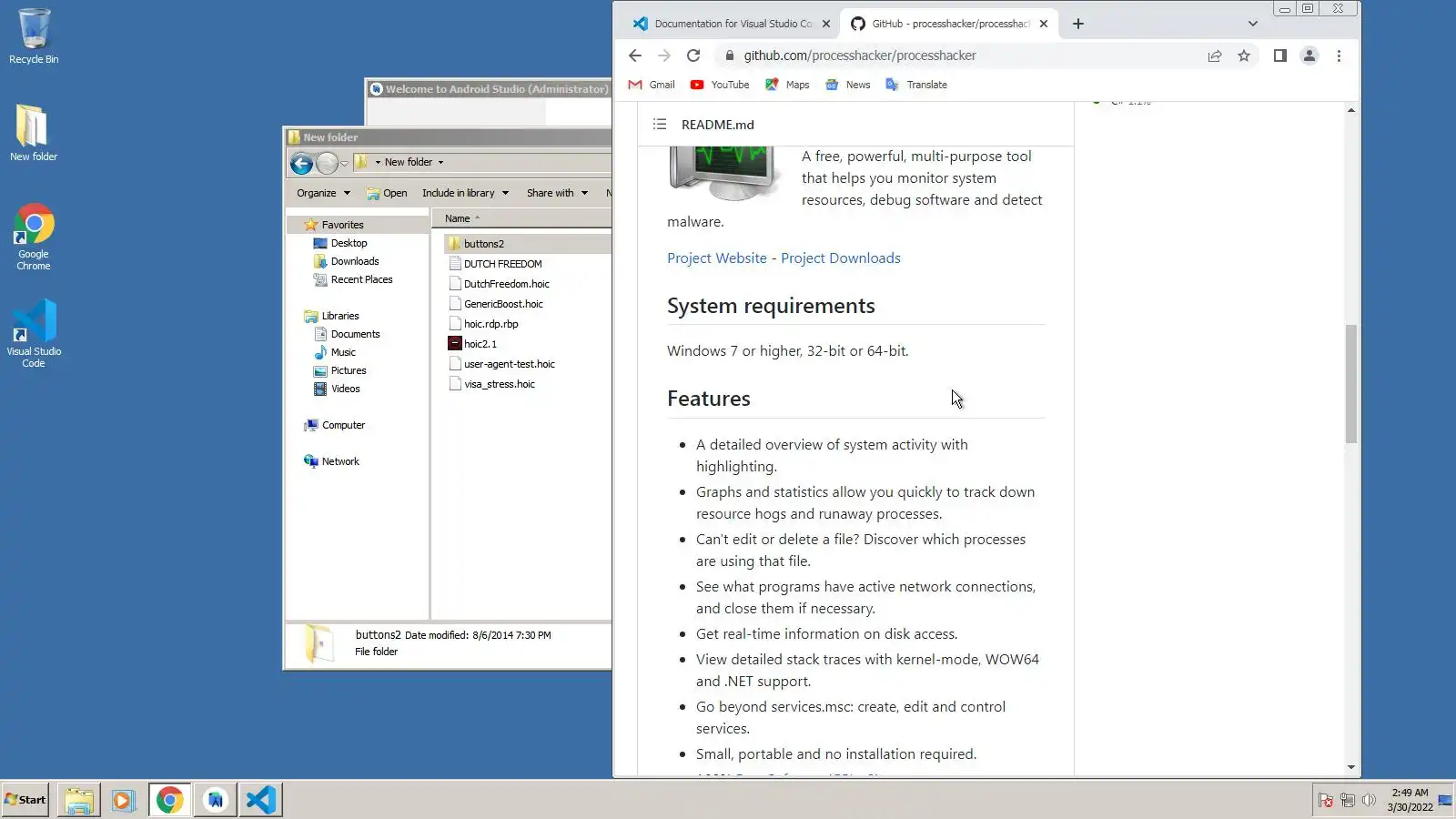
Task: Follow the Project Downloads link
Action: pos(841,258)
